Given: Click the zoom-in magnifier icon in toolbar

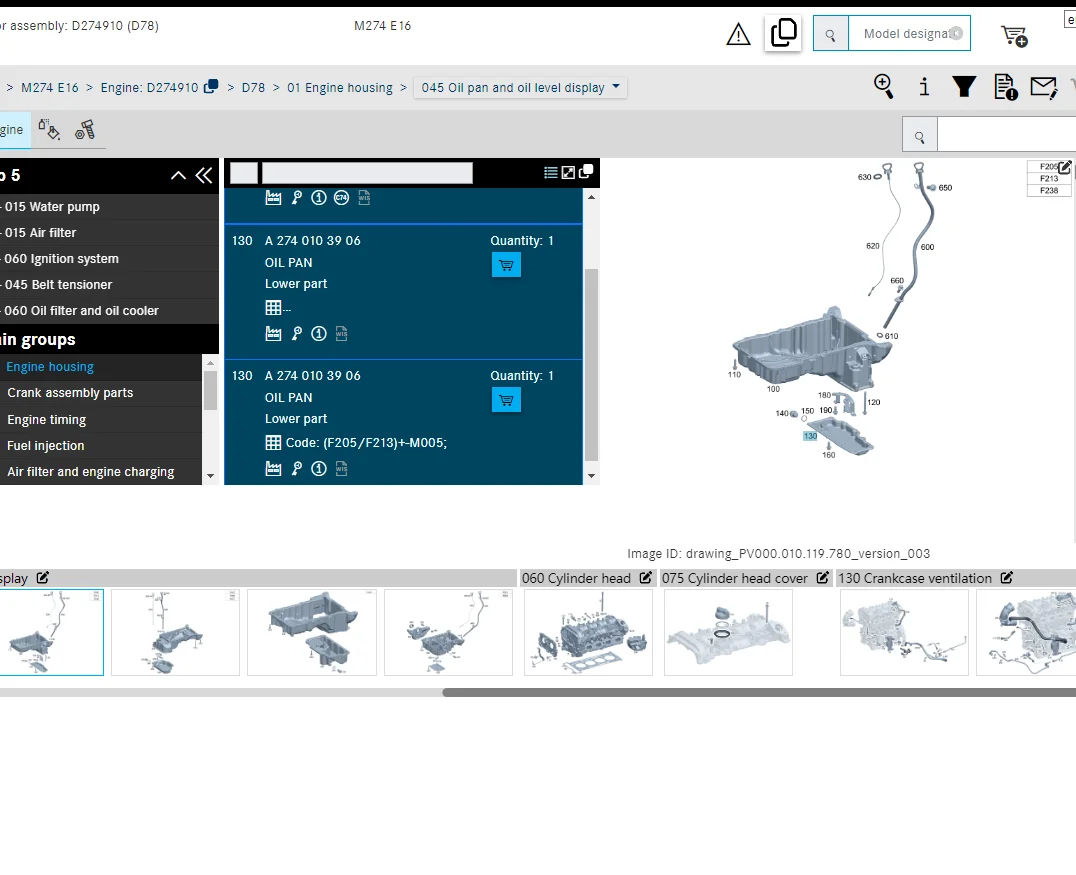Looking at the screenshot, I should click(883, 87).
